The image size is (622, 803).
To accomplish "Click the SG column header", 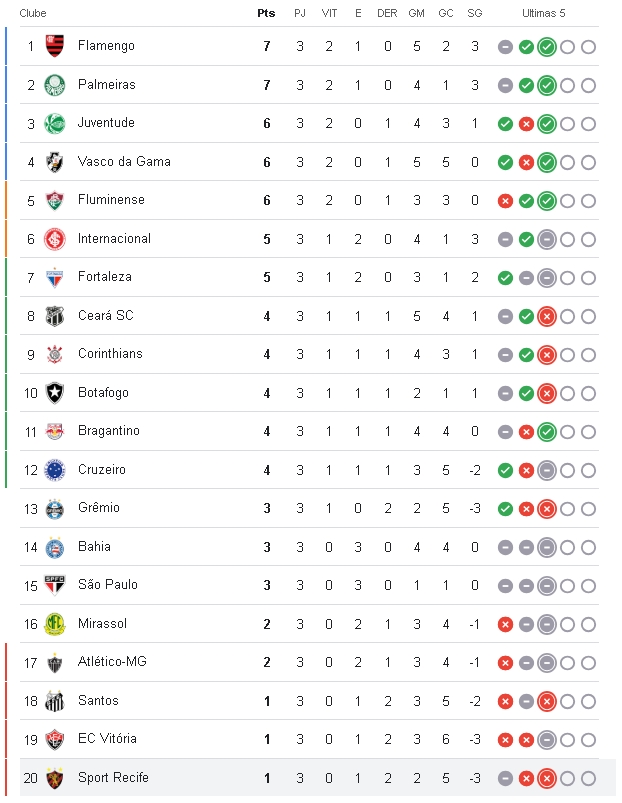I will pyautogui.click(x=475, y=13).
